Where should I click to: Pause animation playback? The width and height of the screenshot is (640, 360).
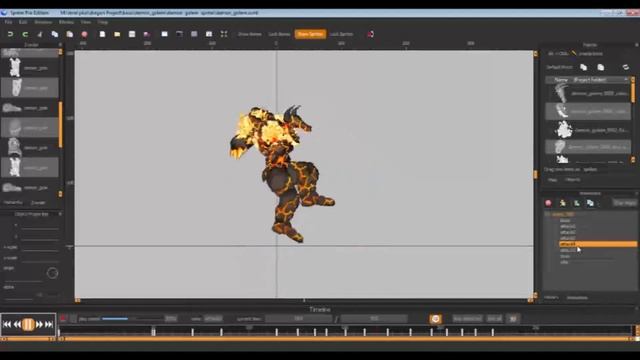click(x=28, y=324)
